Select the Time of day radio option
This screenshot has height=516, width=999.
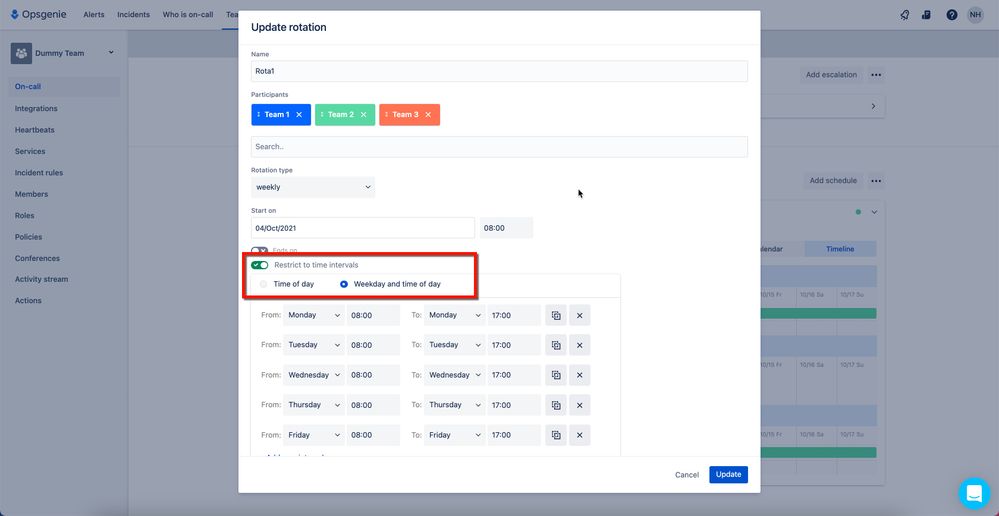pos(264,284)
